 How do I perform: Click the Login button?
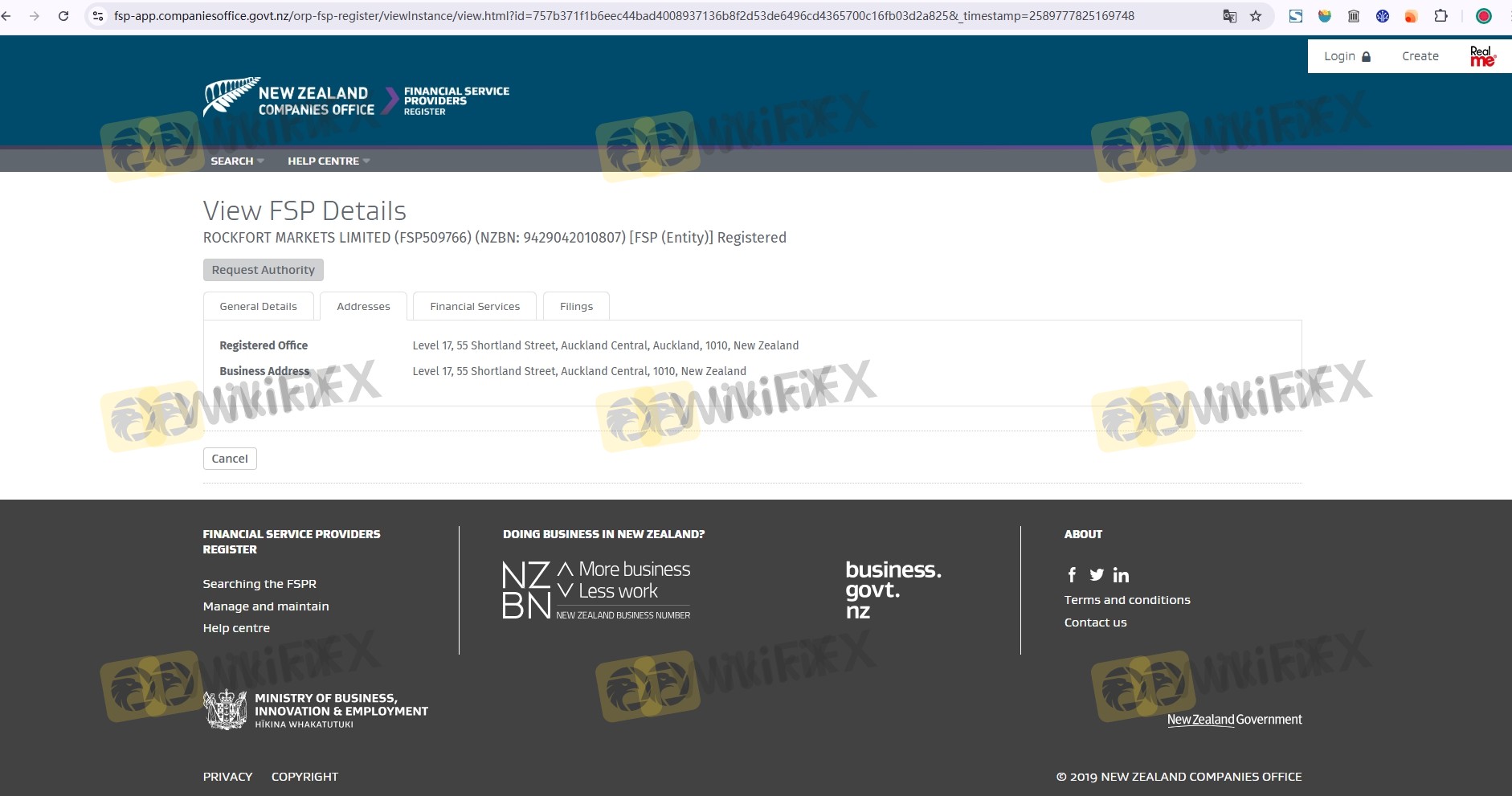[x=1346, y=56]
